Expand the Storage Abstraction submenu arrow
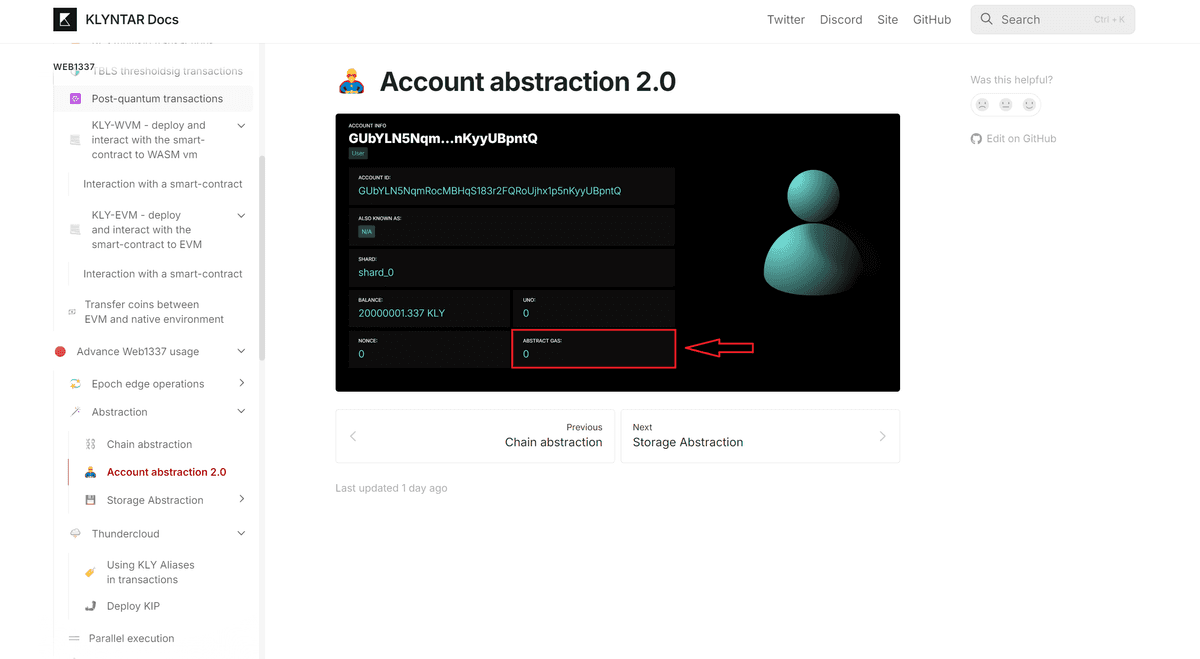 (x=242, y=500)
